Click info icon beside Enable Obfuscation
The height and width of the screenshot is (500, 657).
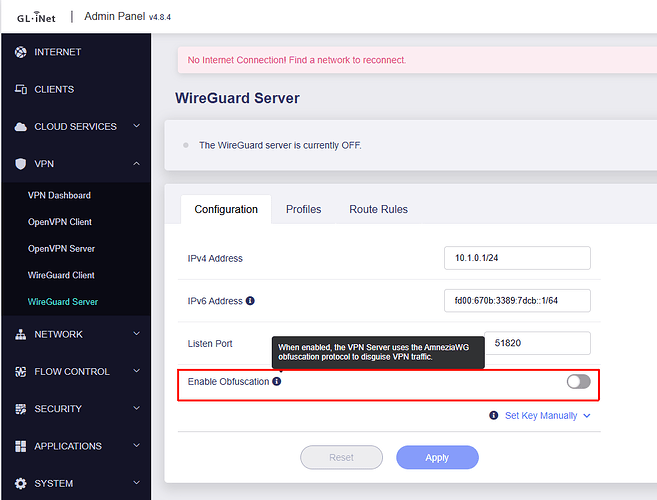click(x=277, y=382)
